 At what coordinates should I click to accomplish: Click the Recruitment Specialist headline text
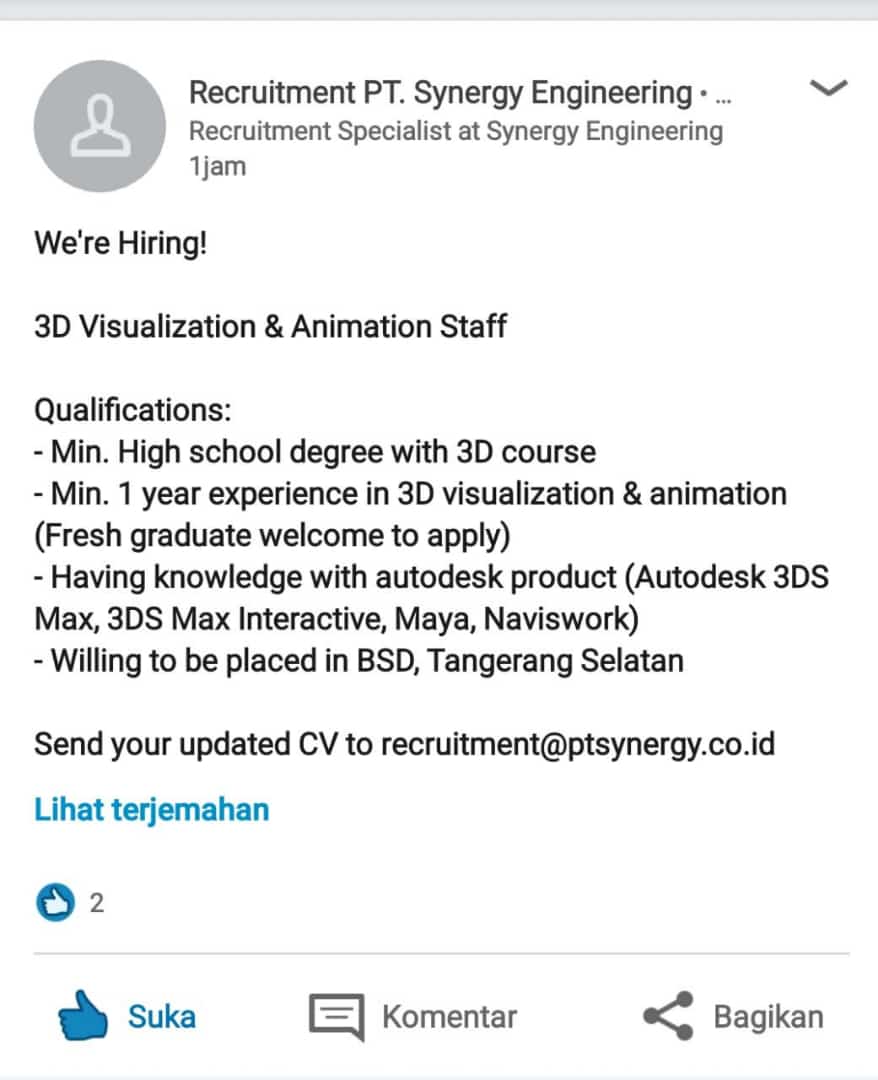pos(455,131)
